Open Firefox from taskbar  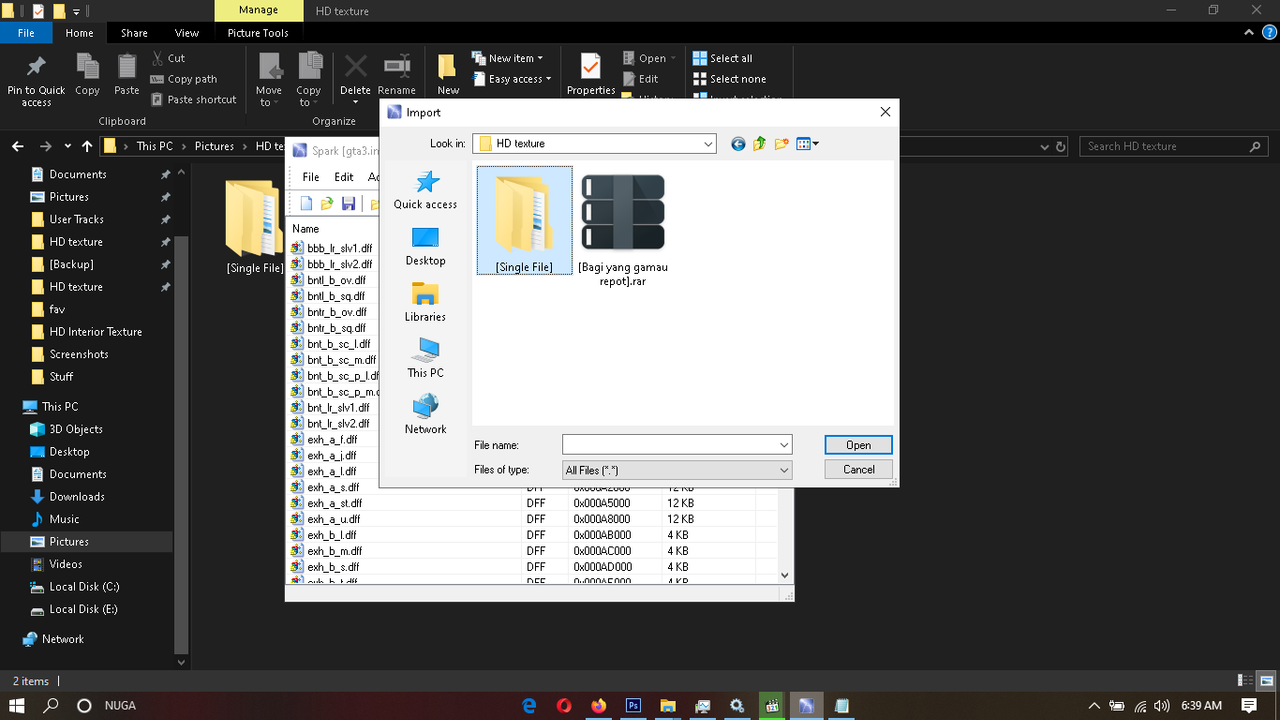coord(598,705)
